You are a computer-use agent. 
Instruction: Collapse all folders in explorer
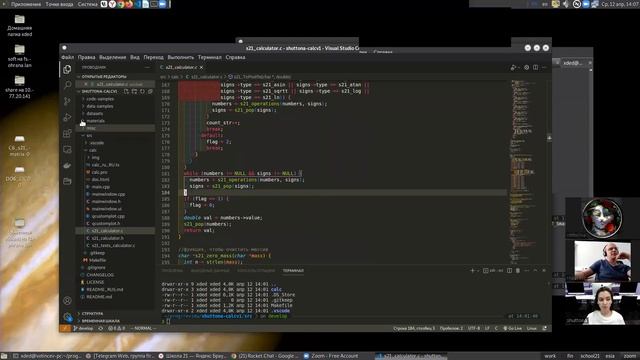[150, 91]
